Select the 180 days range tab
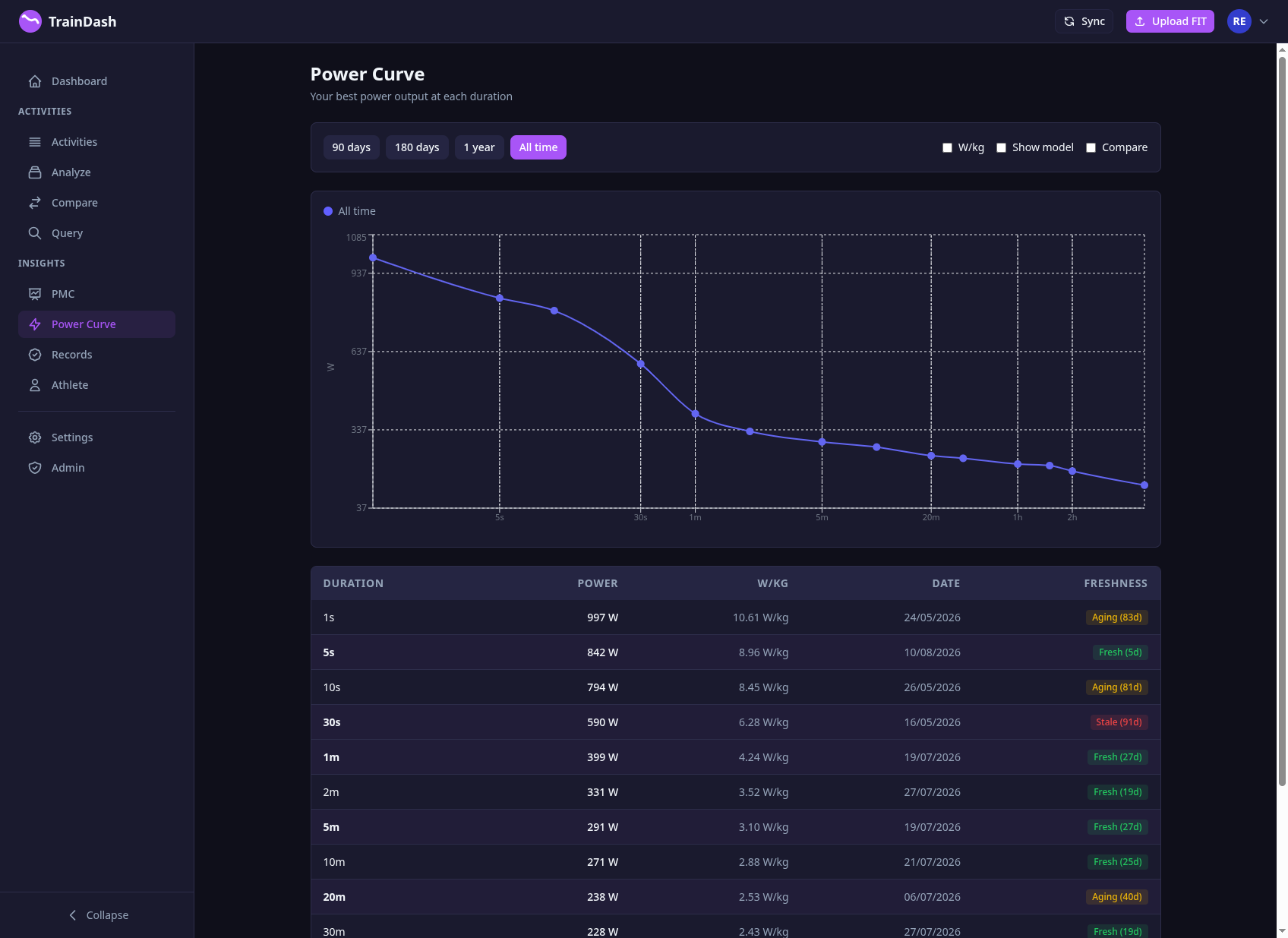1288x938 pixels. 417,147
